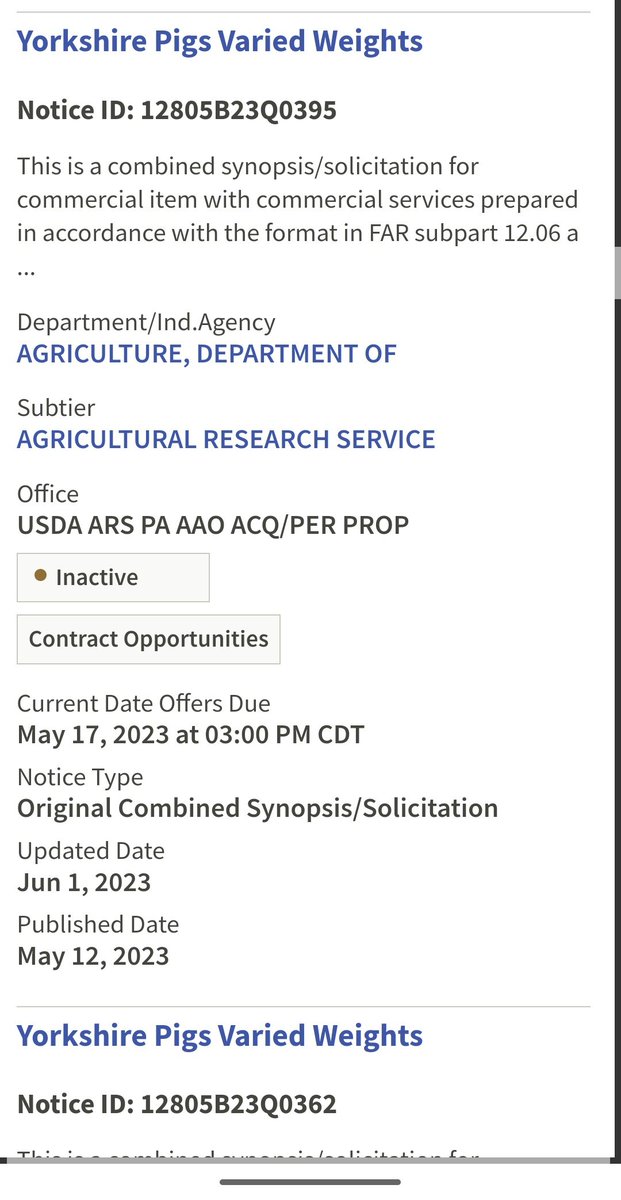Open the AGRICULTURAL RESEARCH SERVICE subtier link
Screen dimensions: 621x1200
[226, 439]
